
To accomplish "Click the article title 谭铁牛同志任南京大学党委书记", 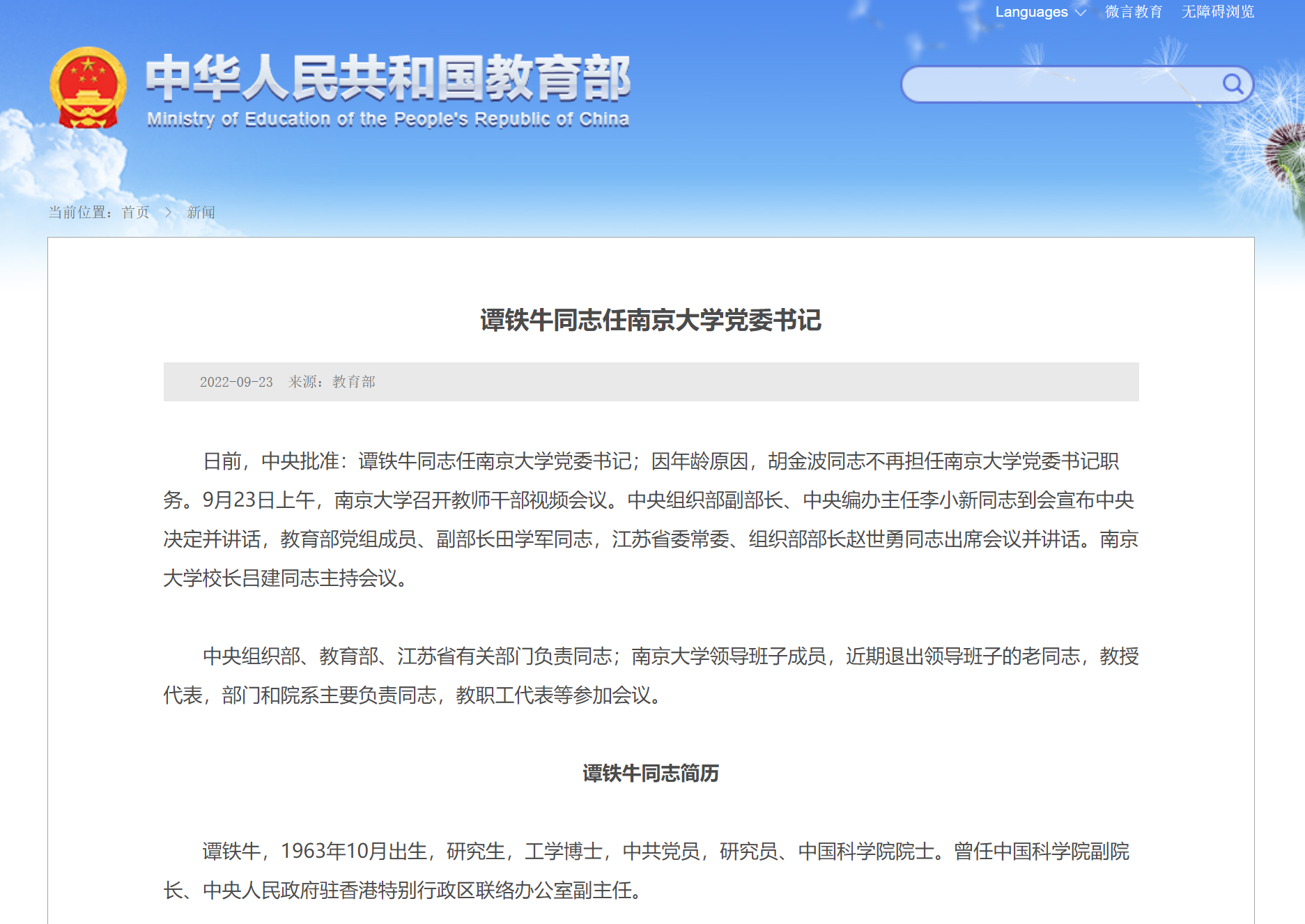I will 651,321.
